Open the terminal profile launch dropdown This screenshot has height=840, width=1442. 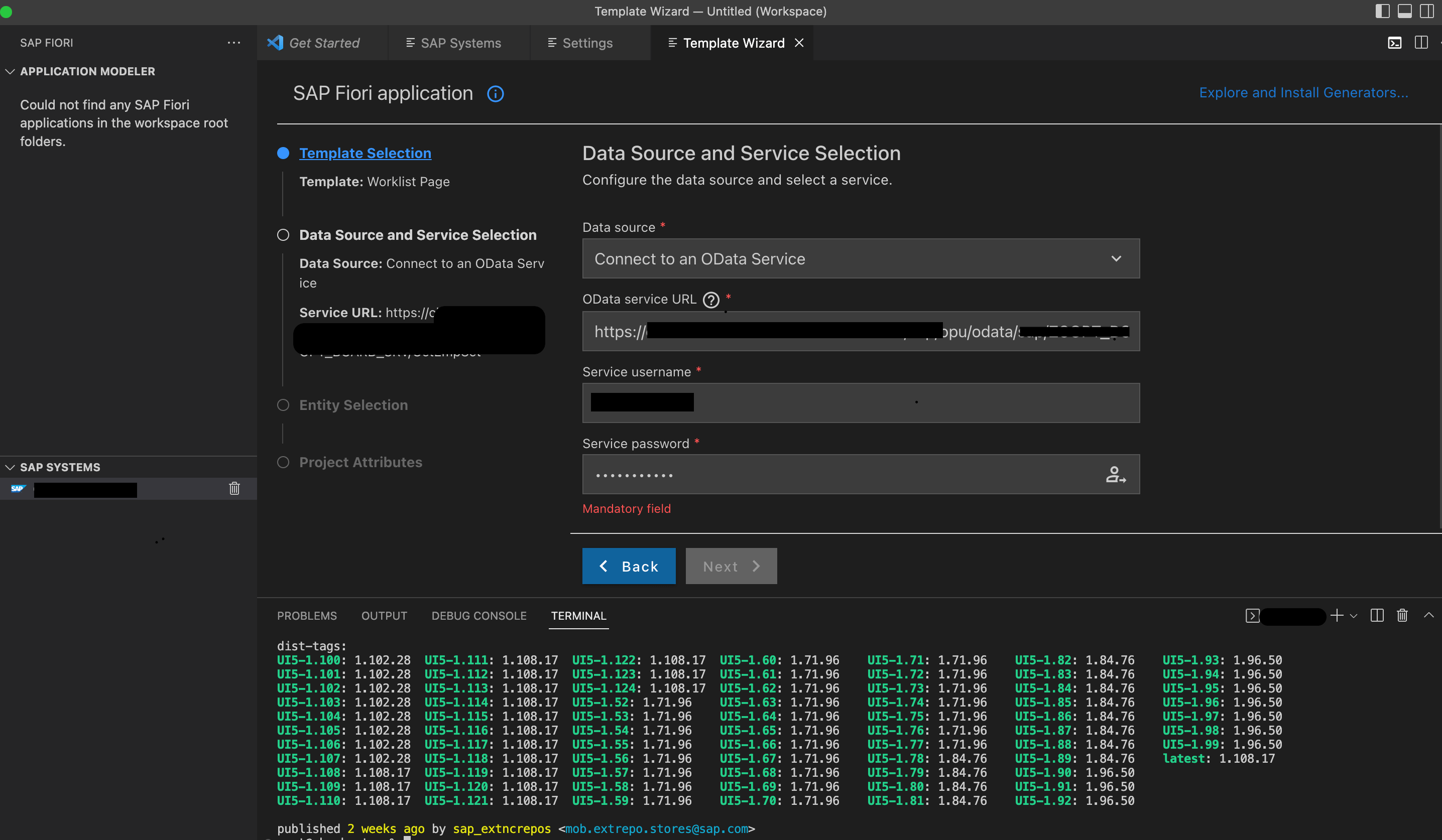pyautogui.click(x=1353, y=616)
